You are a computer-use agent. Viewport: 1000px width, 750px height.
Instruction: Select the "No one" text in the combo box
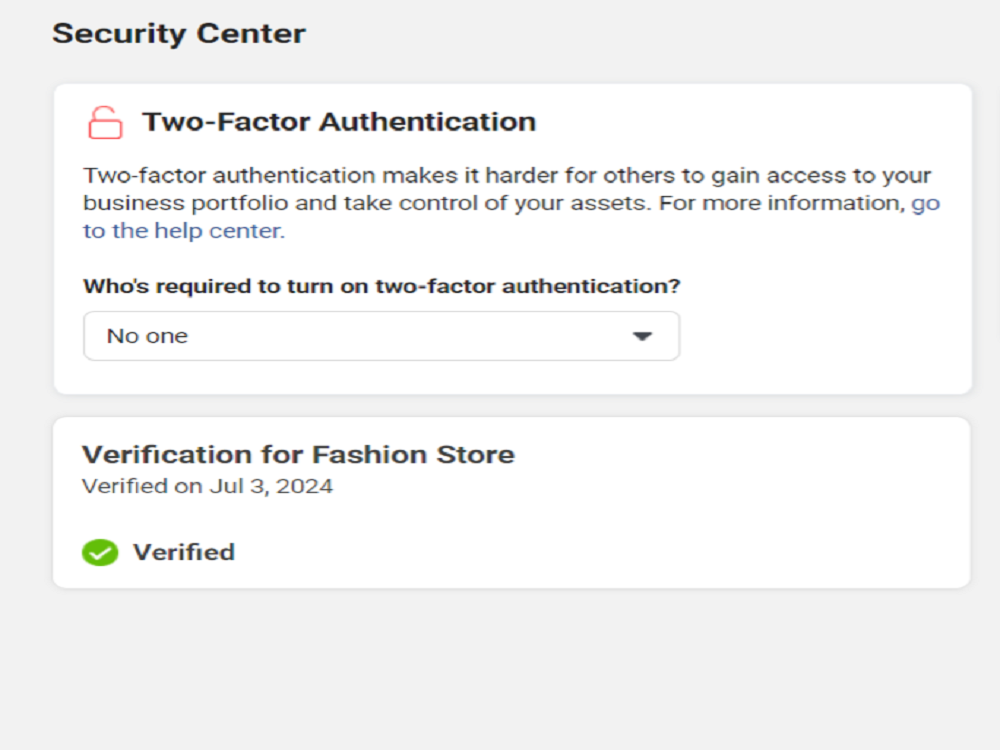(x=147, y=336)
